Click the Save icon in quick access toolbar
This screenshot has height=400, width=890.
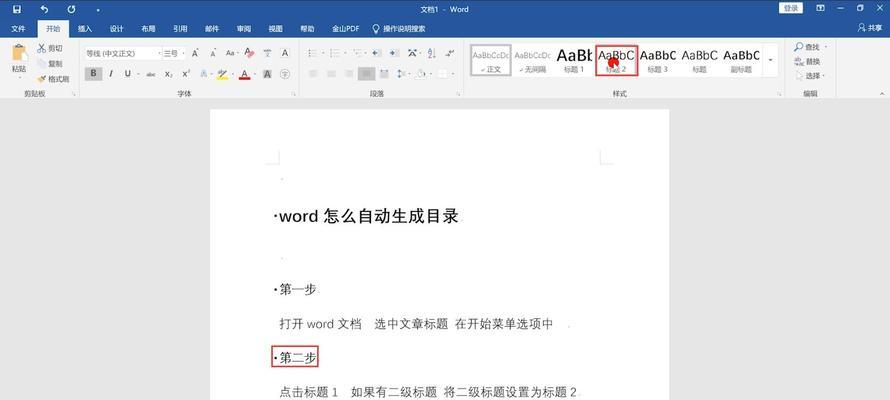16,9
